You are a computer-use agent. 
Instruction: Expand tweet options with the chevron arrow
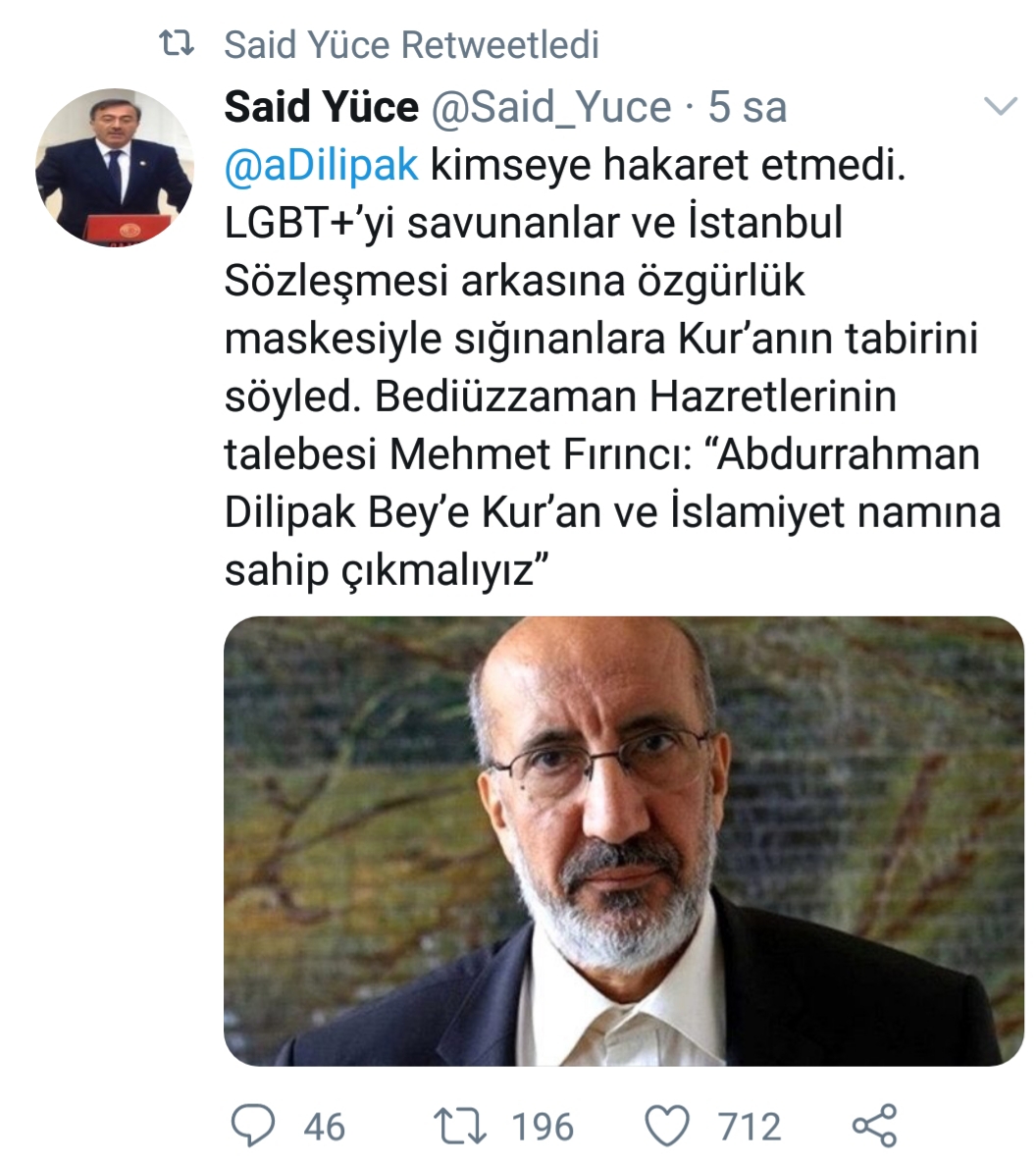[1001, 106]
